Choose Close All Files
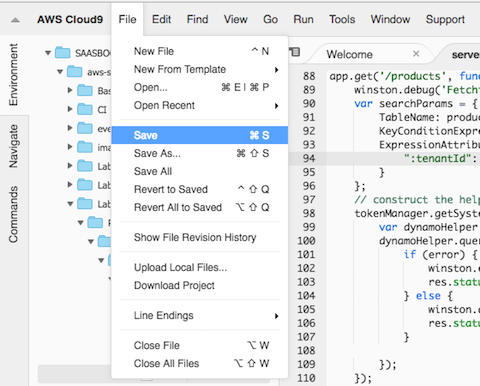 point(200,363)
